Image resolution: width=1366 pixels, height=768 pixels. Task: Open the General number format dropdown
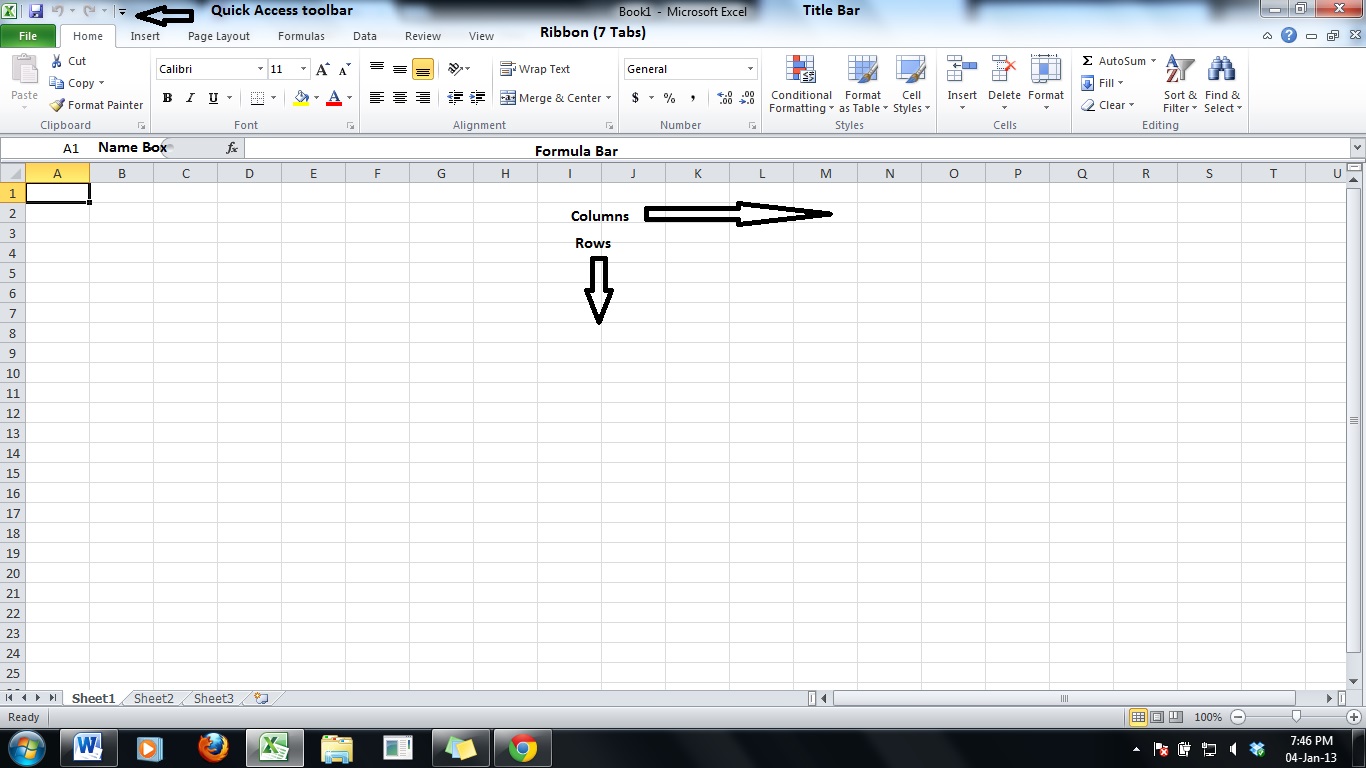pos(750,69)
